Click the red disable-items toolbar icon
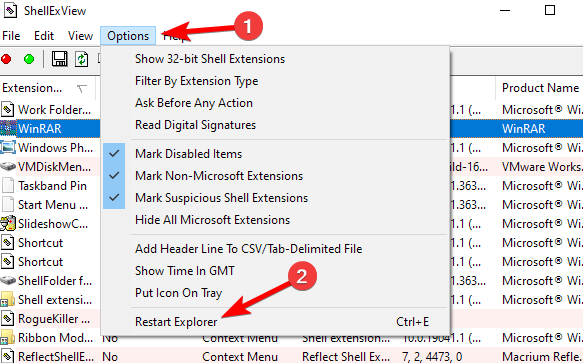The height and width of the screenshot is (363, 583). [6, 59]
